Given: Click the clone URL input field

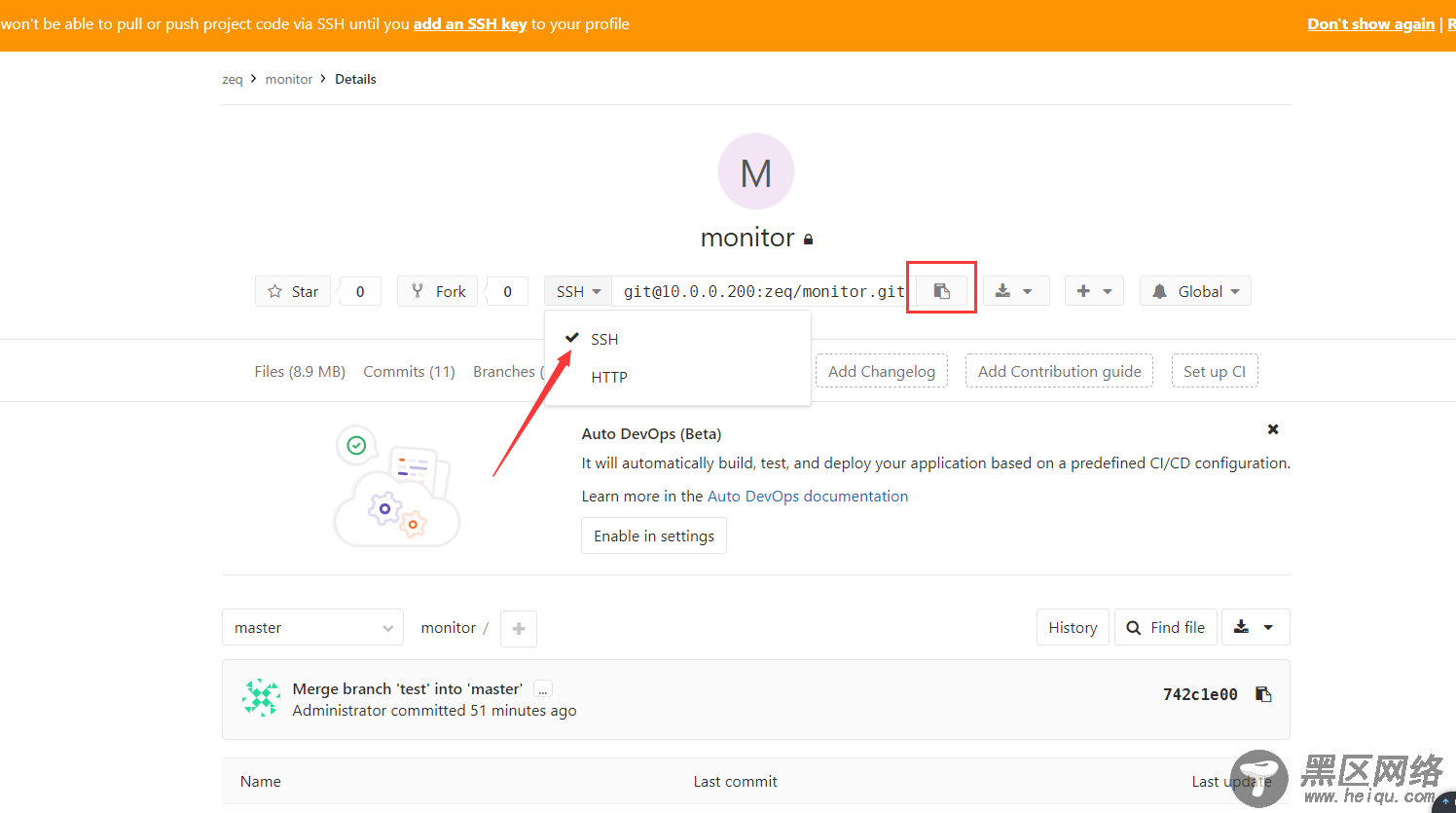Looking at the screenshot, I should click(x=764, y=291).
